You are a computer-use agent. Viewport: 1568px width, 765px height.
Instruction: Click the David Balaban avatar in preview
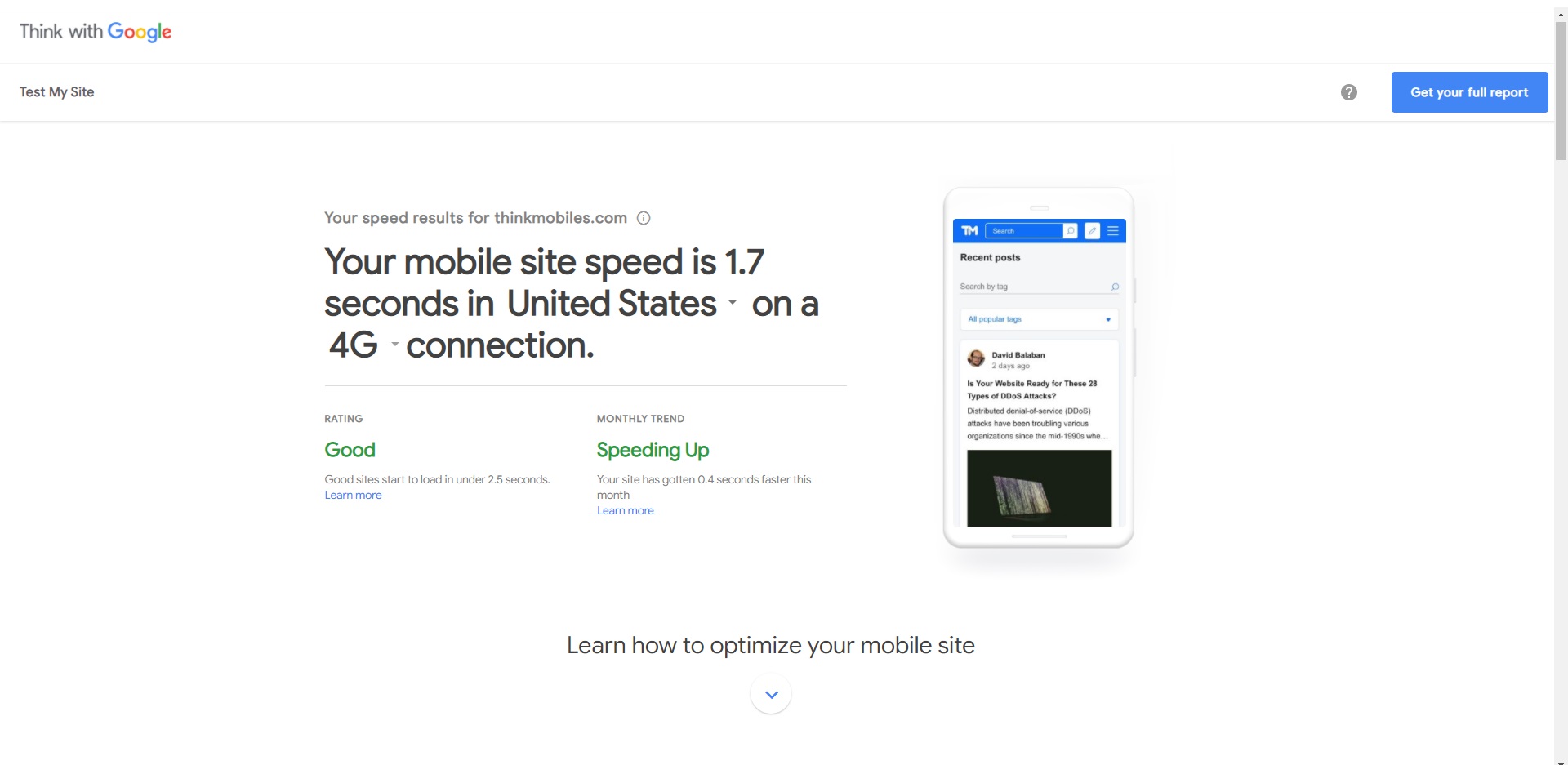click(x=976, y=358)
